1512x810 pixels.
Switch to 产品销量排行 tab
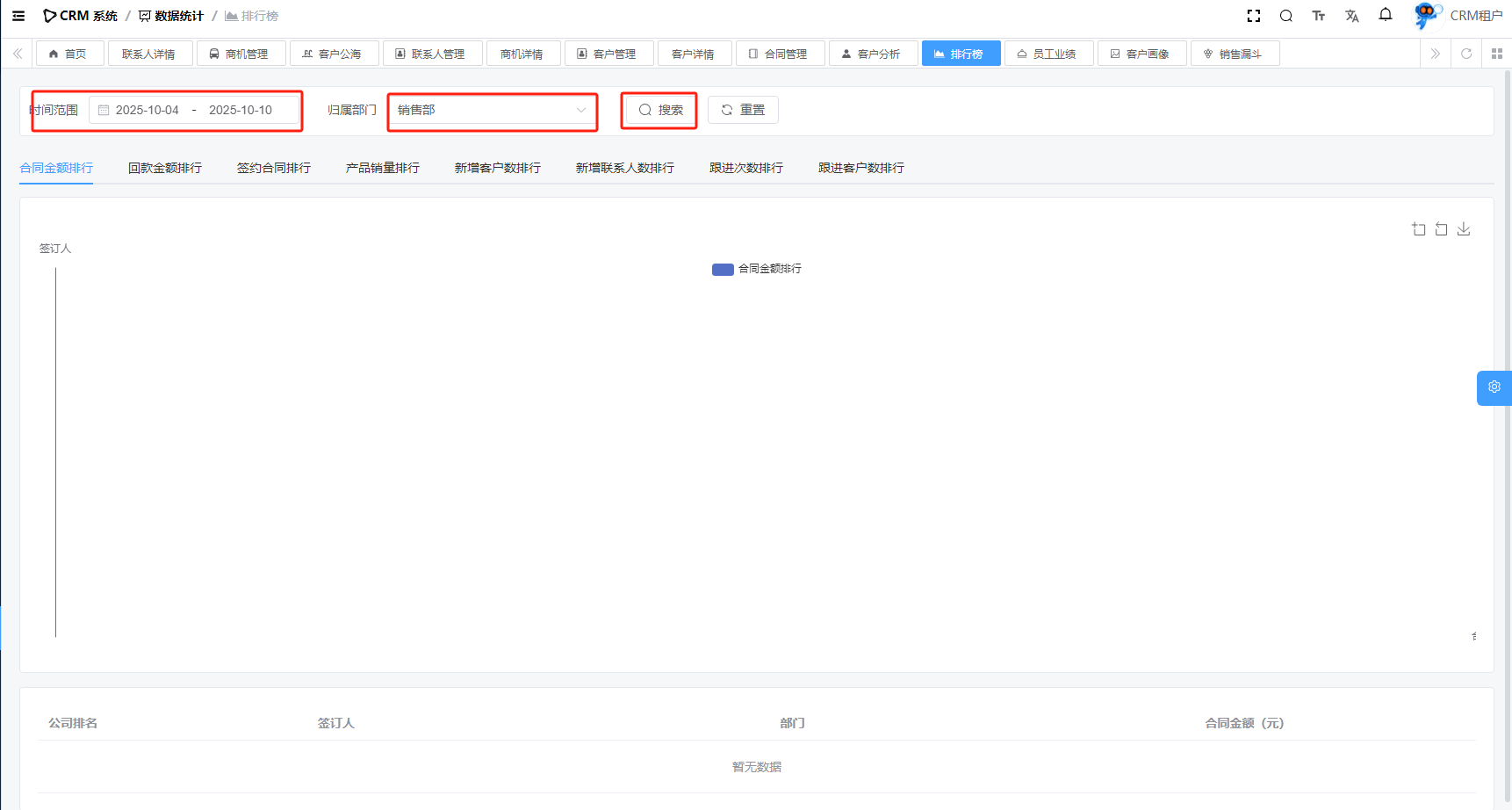pos(382,168)
